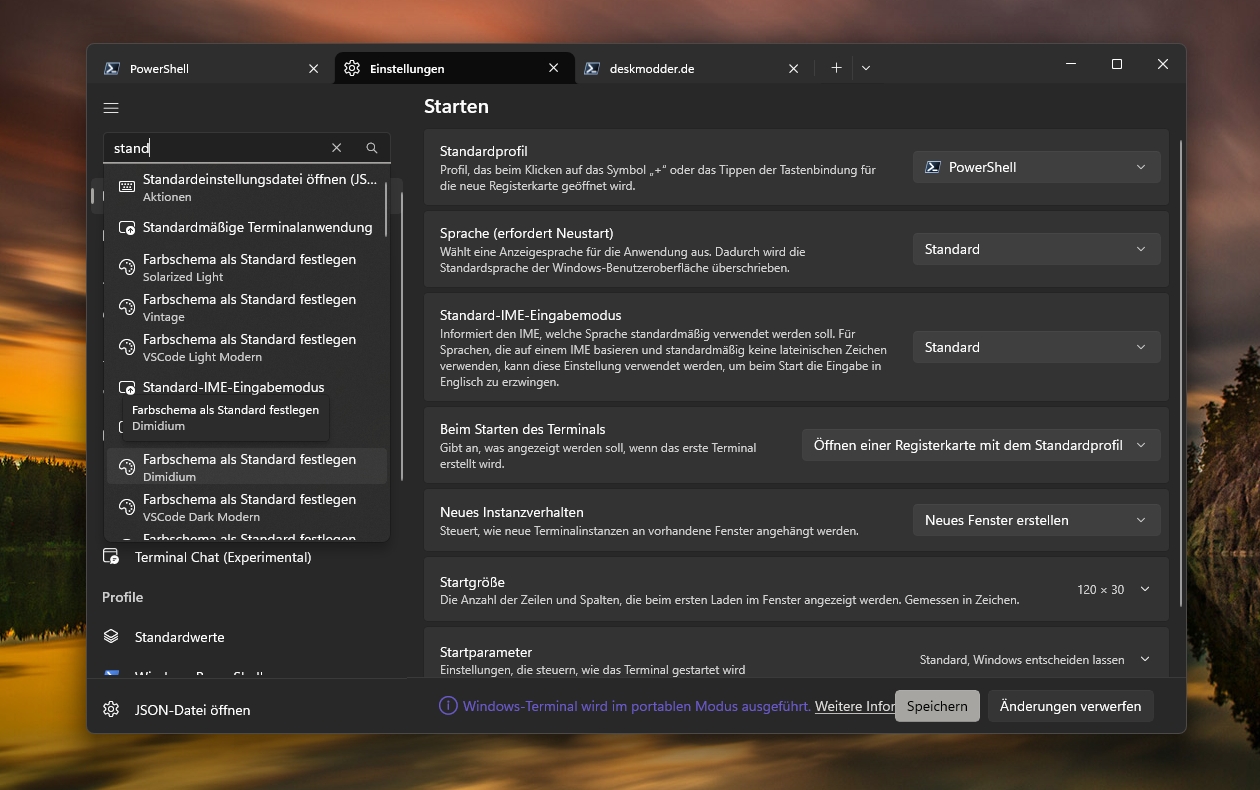
Task: Click the JSON-Datei öffnen gear icon
Action: click(111, 710)
